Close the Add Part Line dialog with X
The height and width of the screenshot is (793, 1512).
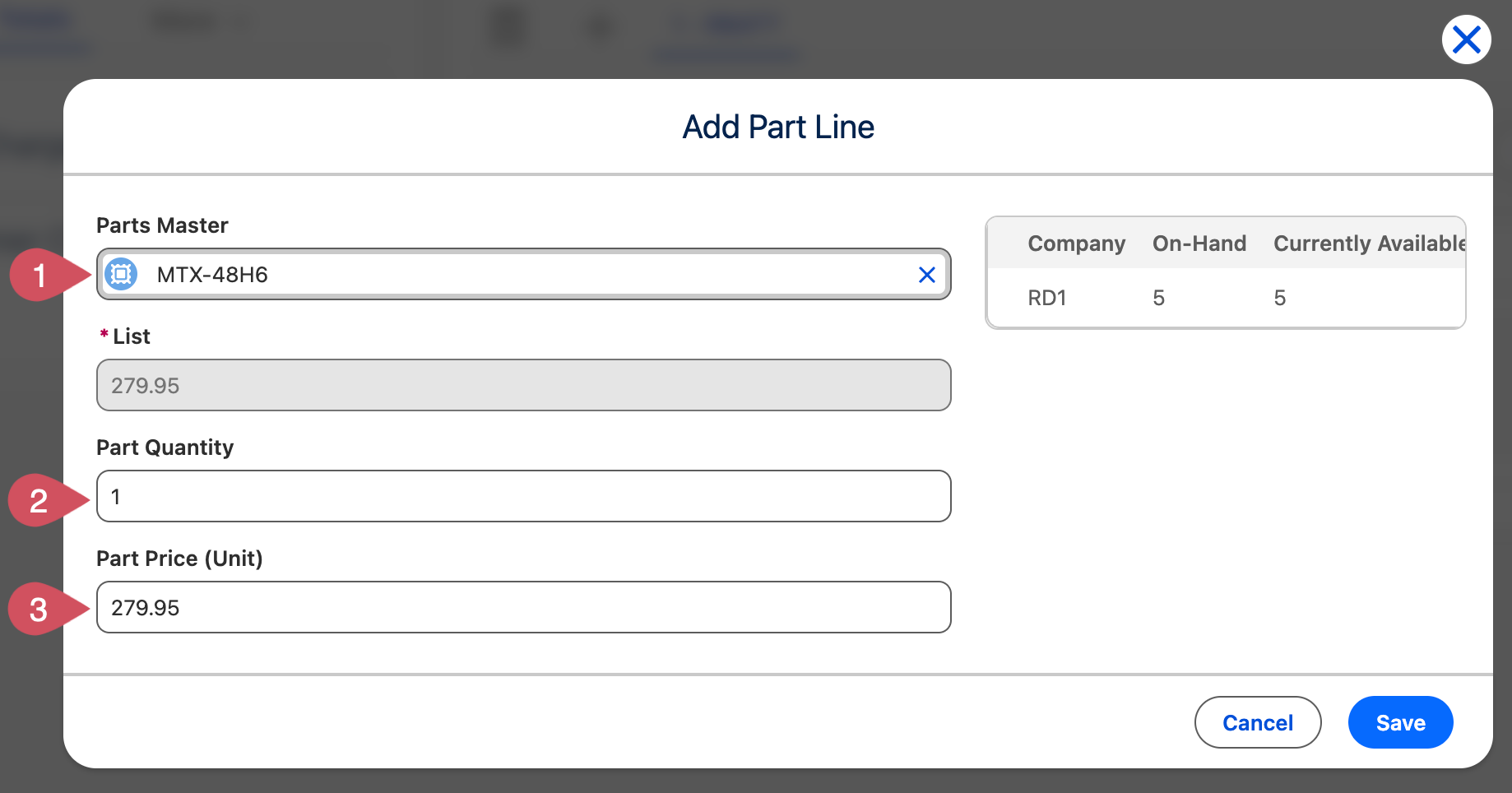(x=1466, y=39)
